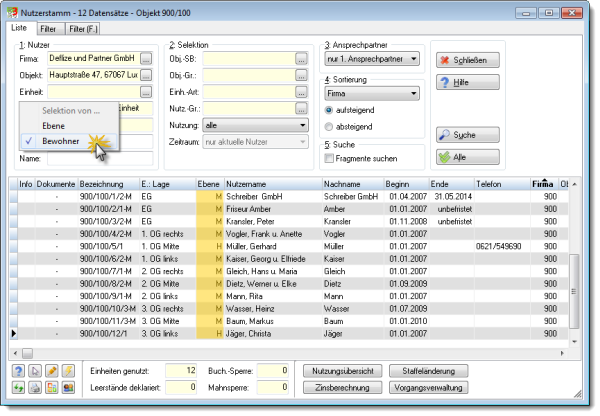Open the Ansprechpartner dropdown
The width and height of the screenshot is (600, 416).
372,59
